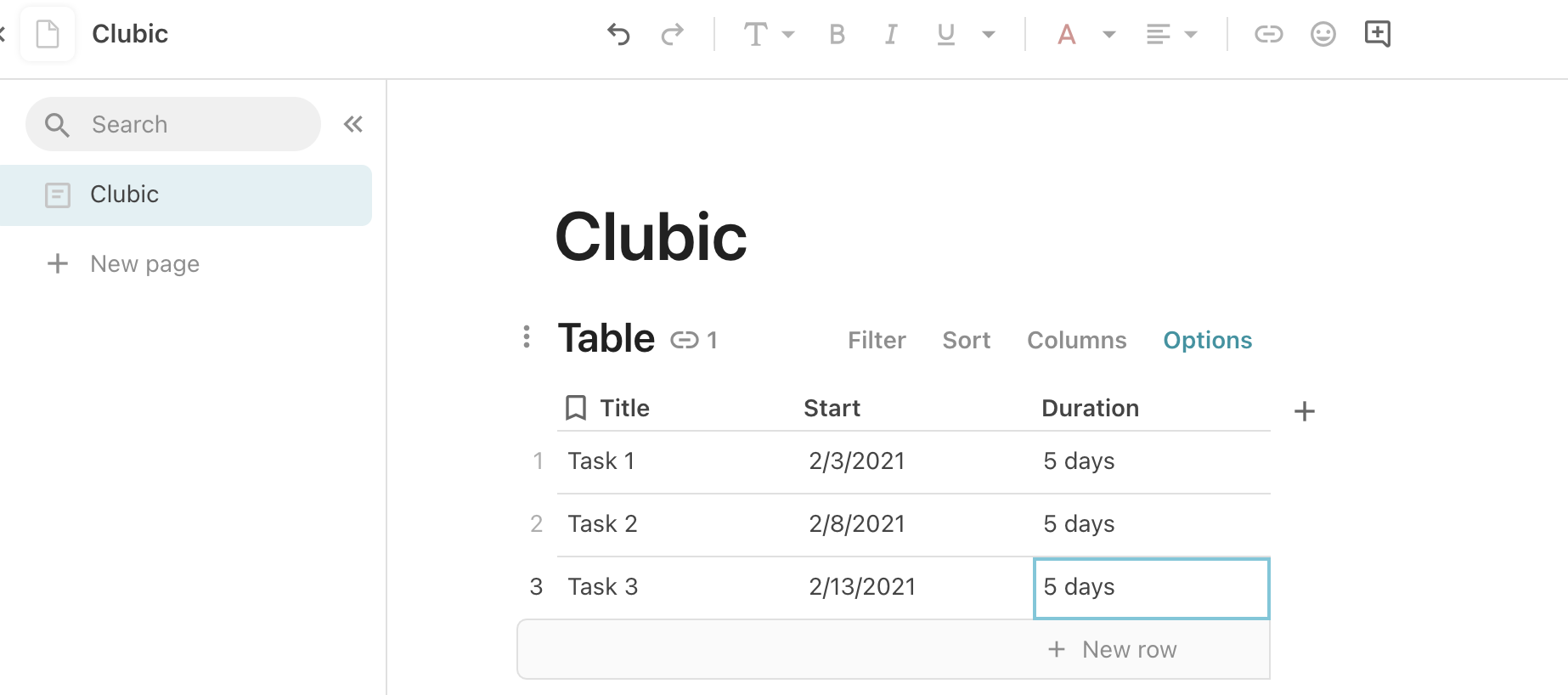Add a comment with the comment icon

click(x=1377, y=34)
